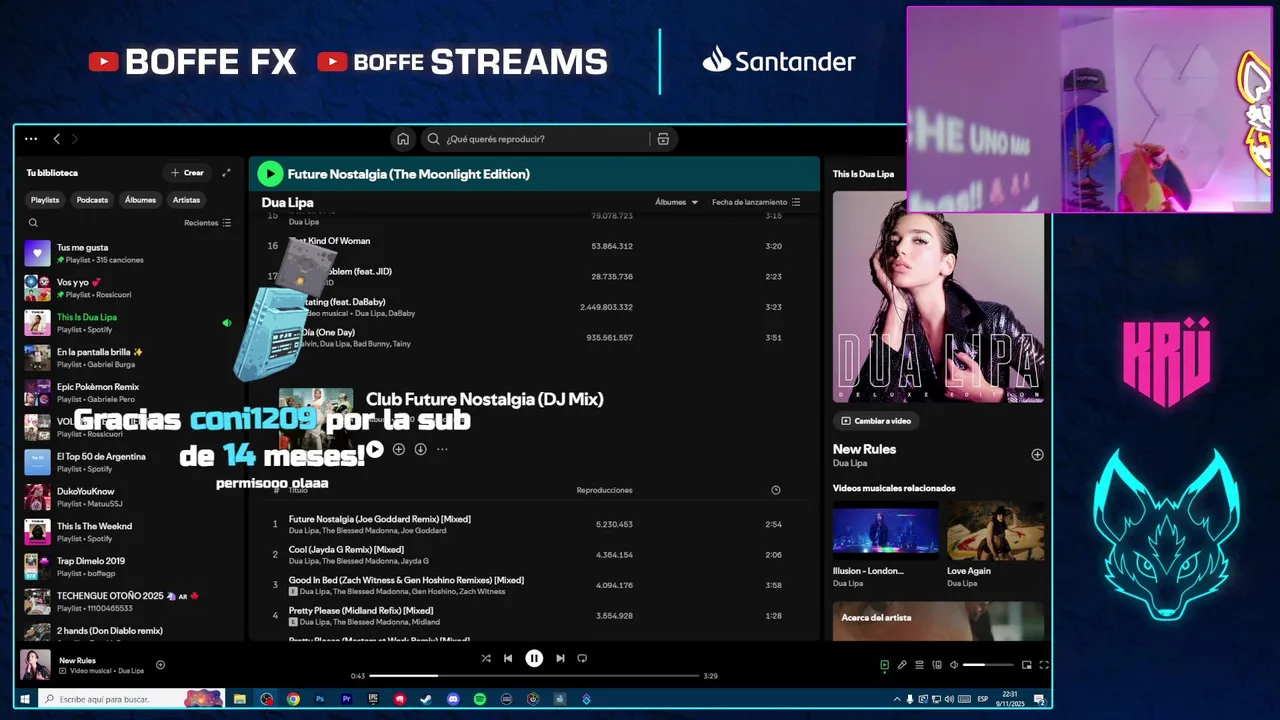Add Club Future Nostalgia to library (plus icon)
Image resolution: width=1280 pixels, height=720 pixels.
[x=398, y=449]
